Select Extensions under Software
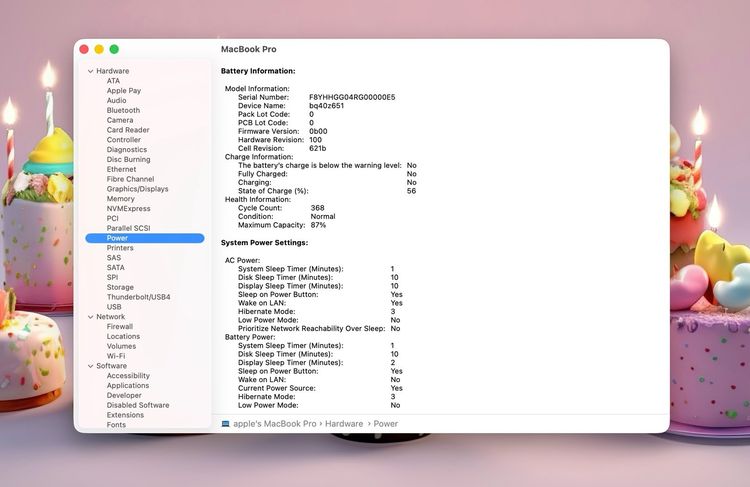This screenshot has height=487, width=750. 125,415
